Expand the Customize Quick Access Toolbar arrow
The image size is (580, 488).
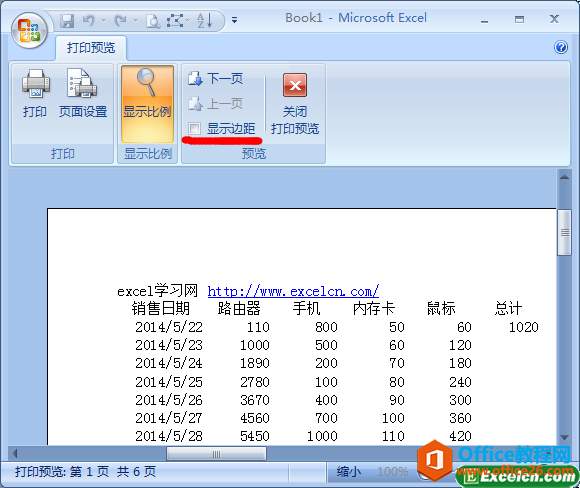(235, 20)
